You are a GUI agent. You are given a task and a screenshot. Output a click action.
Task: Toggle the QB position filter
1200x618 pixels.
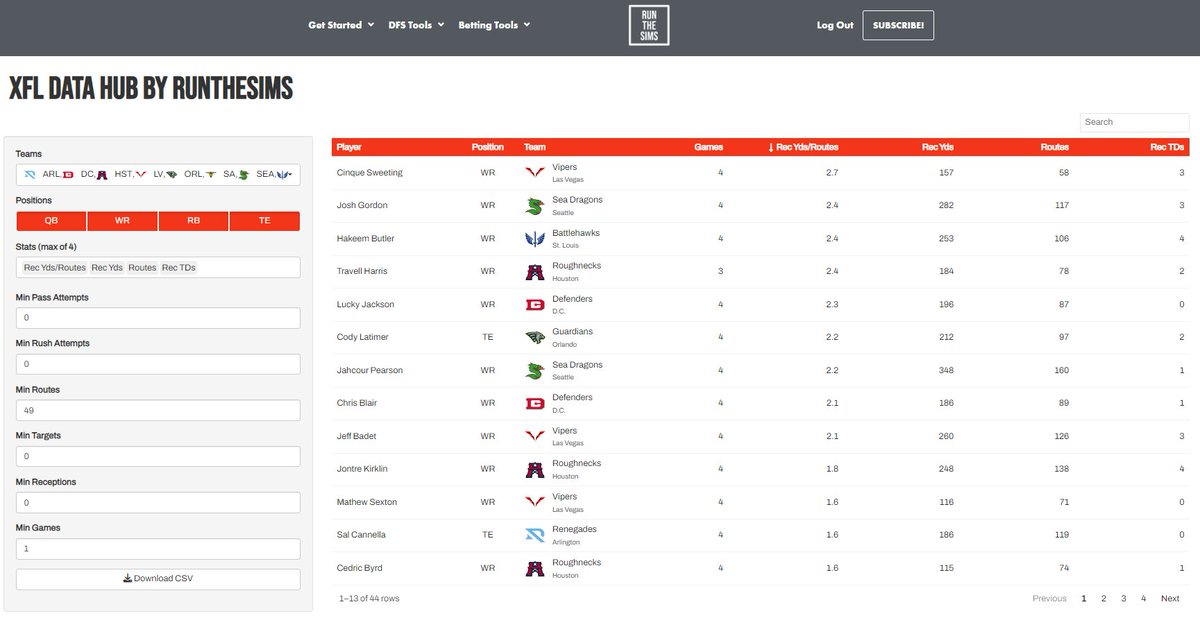[50, 220]
